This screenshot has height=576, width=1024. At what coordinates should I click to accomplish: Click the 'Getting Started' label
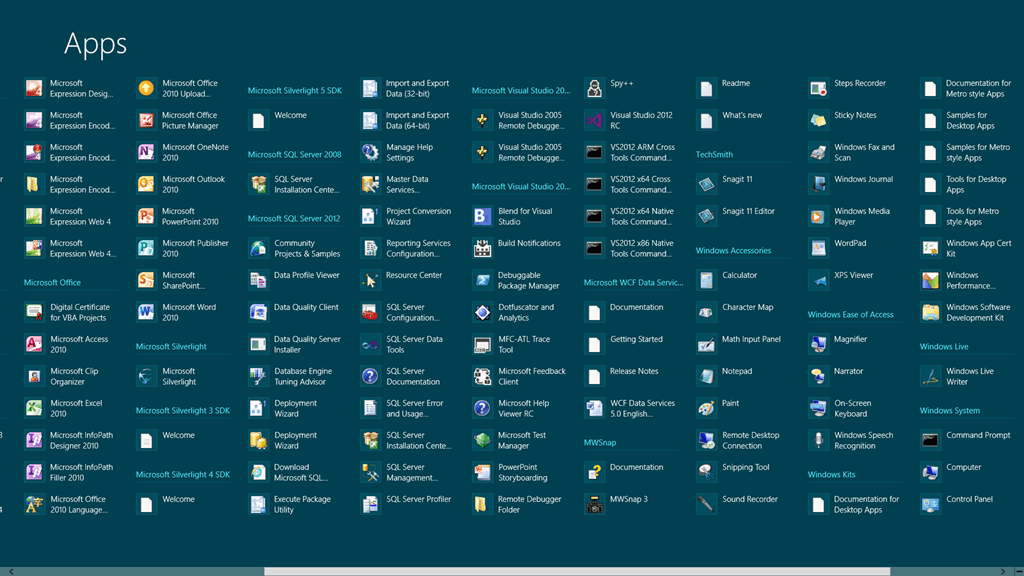pyautogui.click(x=636, y=339)
